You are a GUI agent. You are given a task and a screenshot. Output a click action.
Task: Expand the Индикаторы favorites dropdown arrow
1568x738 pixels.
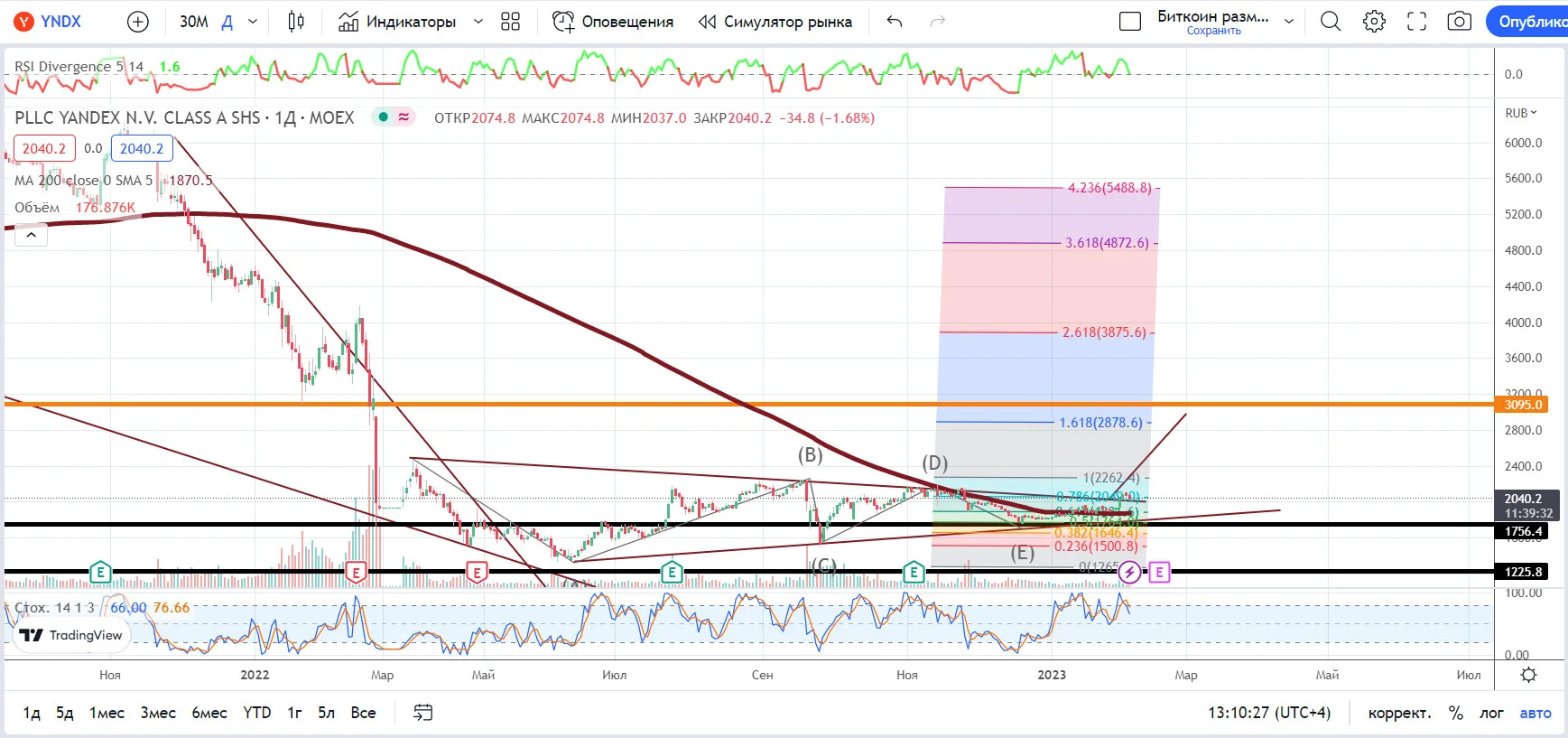(478, 22)
